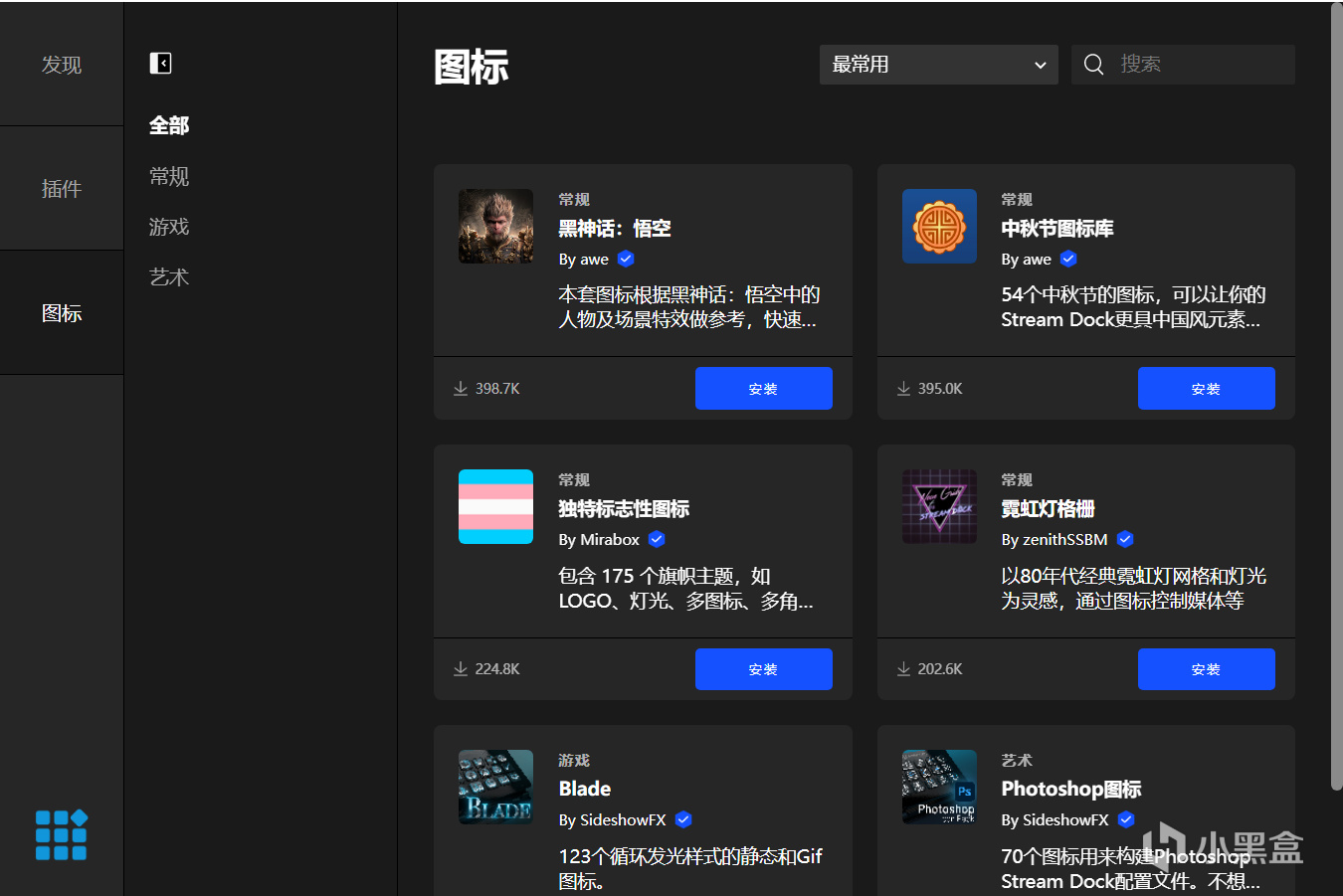Open the Blade pack thumbnail
Image resolution: width=1343 pixels, height=896 pixels.
point(495,788)
